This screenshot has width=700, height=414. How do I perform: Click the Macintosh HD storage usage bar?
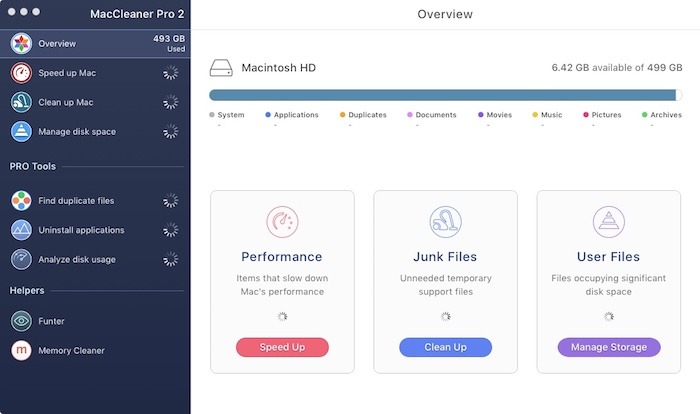446,95
